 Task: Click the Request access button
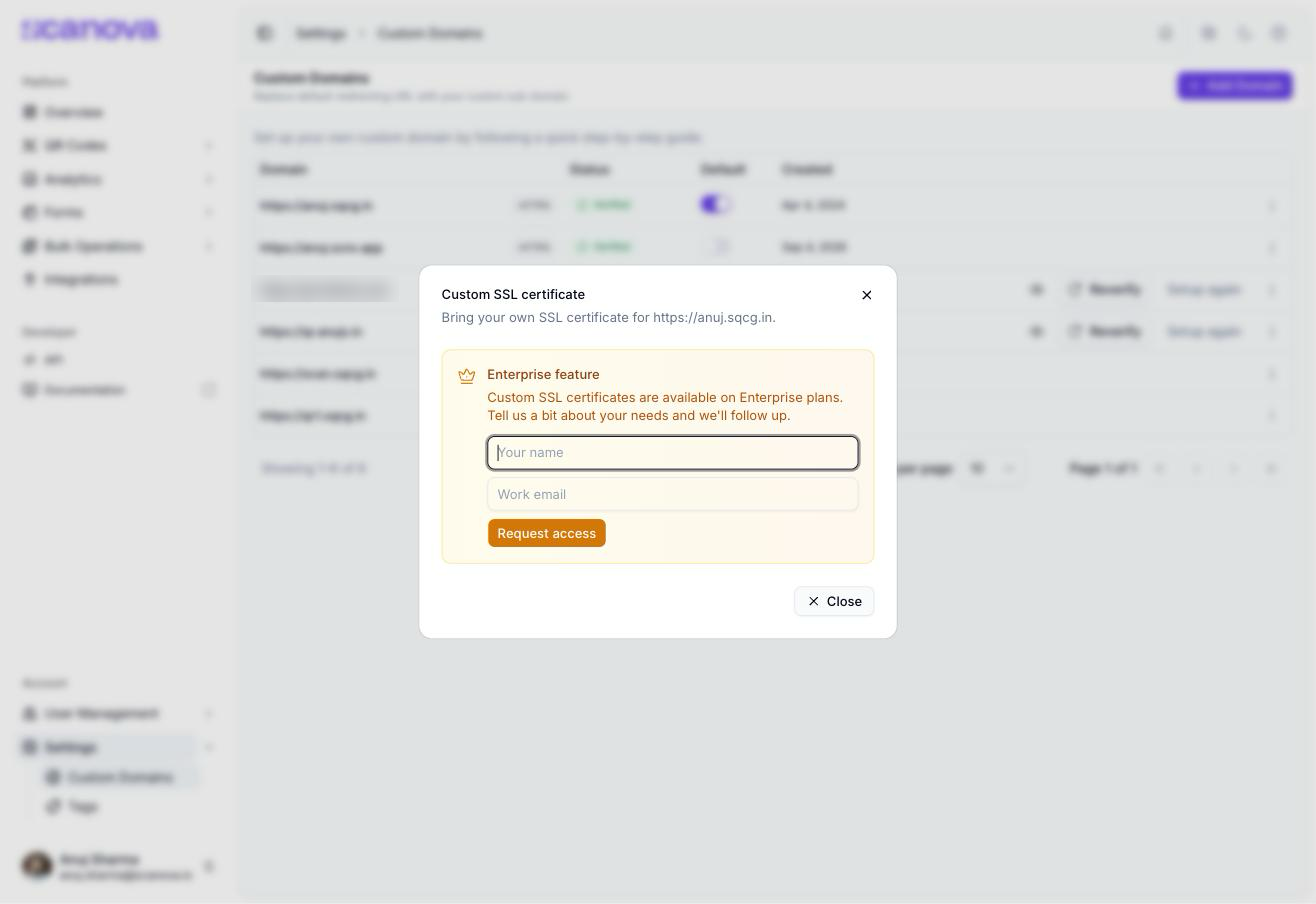[x=547, y=533]
